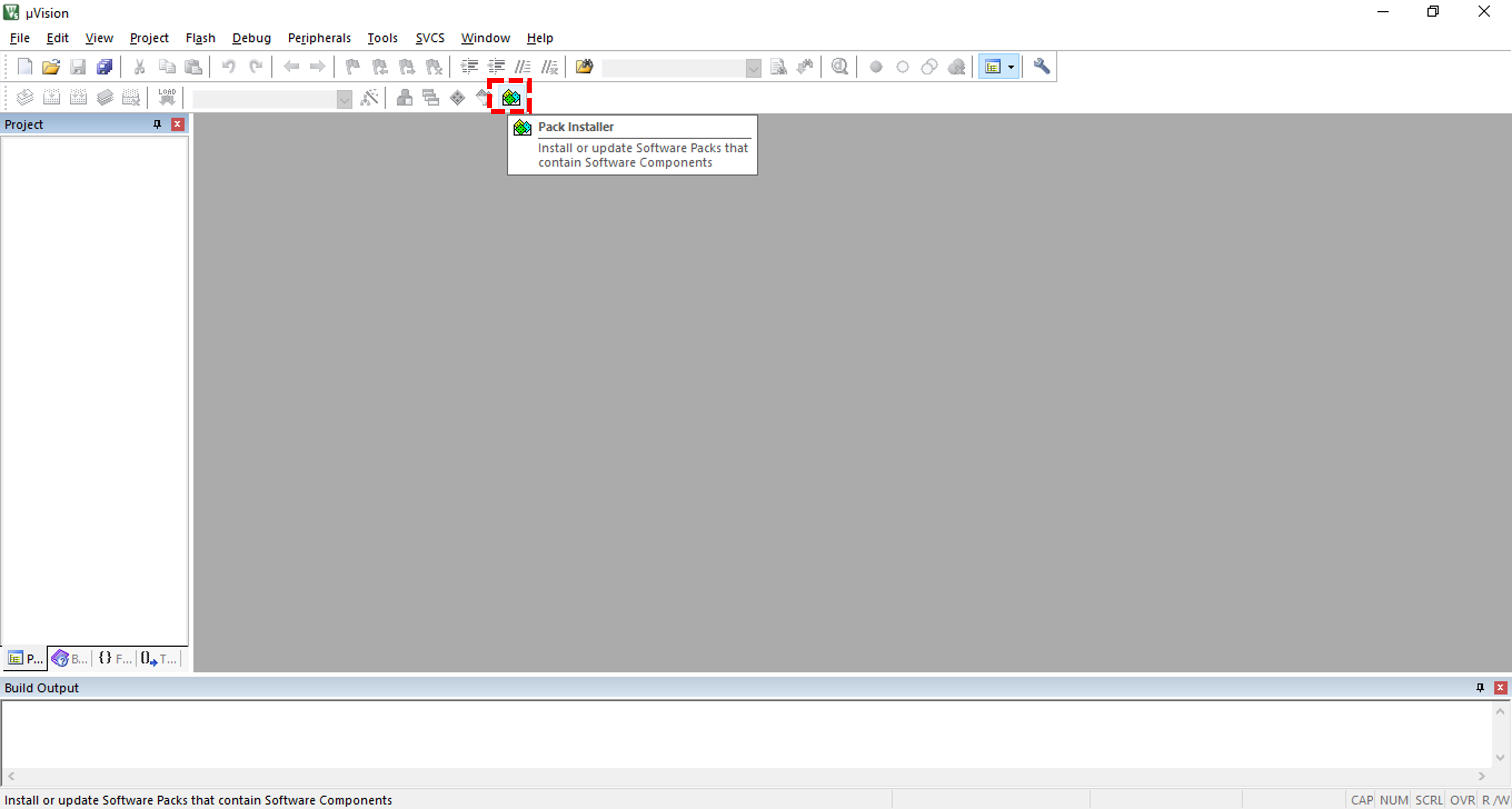Expand the Find text dropdown arrow
This screenshot has width=1512, height=809.
click(x=753, y=68)
